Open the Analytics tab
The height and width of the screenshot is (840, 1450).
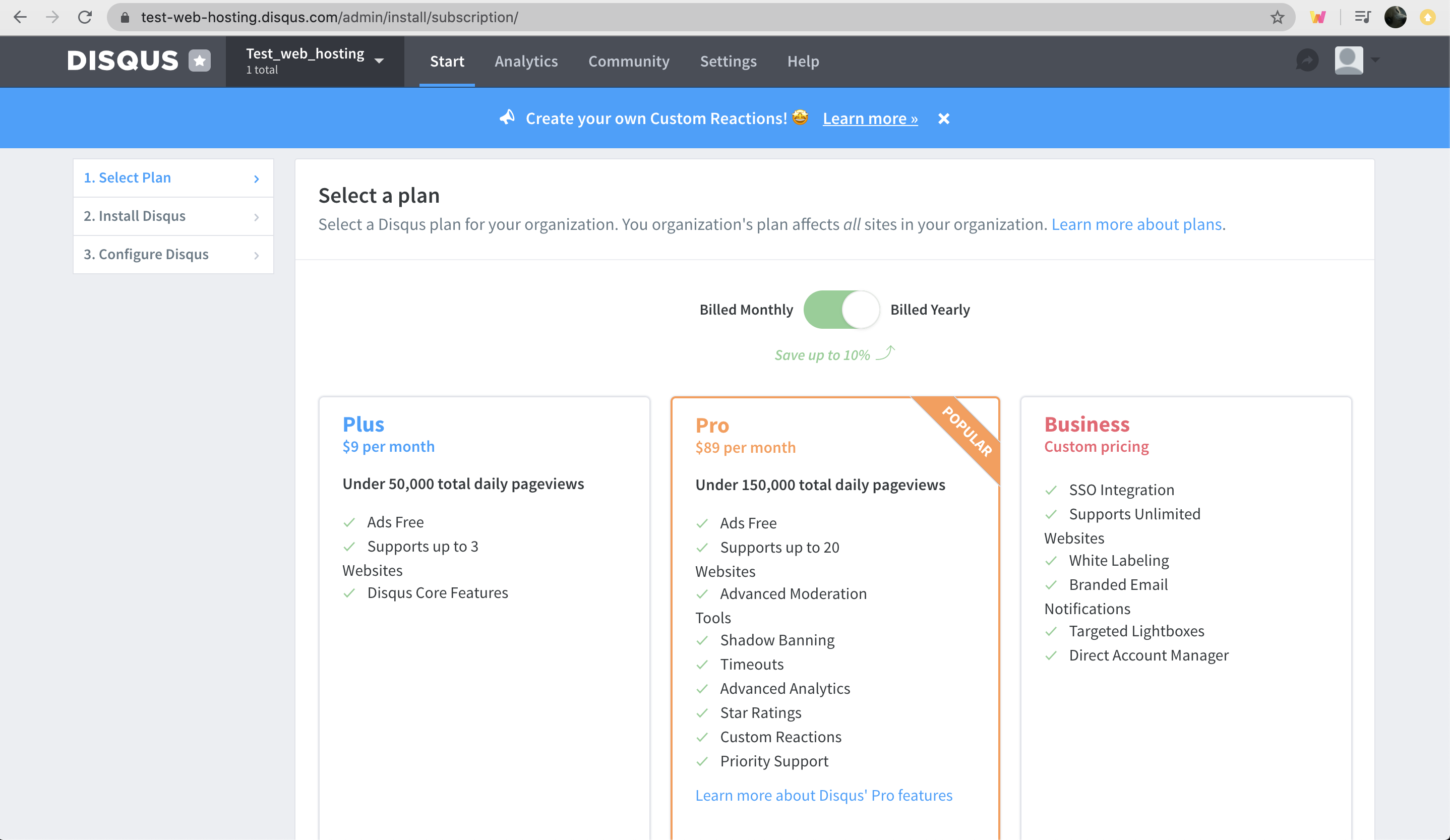pyautogui.click(x=526, y=61)
